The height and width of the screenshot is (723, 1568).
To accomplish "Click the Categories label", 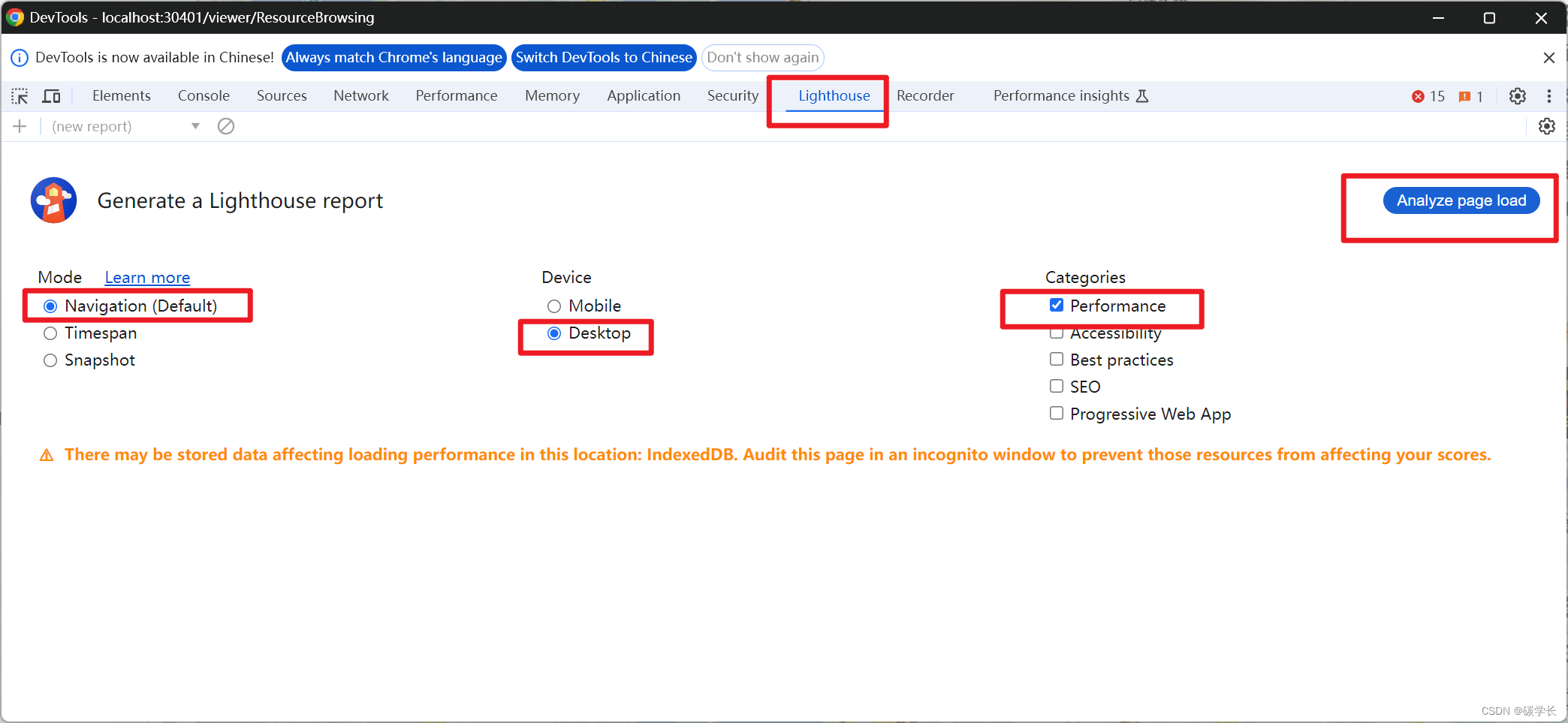I will 1085,278.
